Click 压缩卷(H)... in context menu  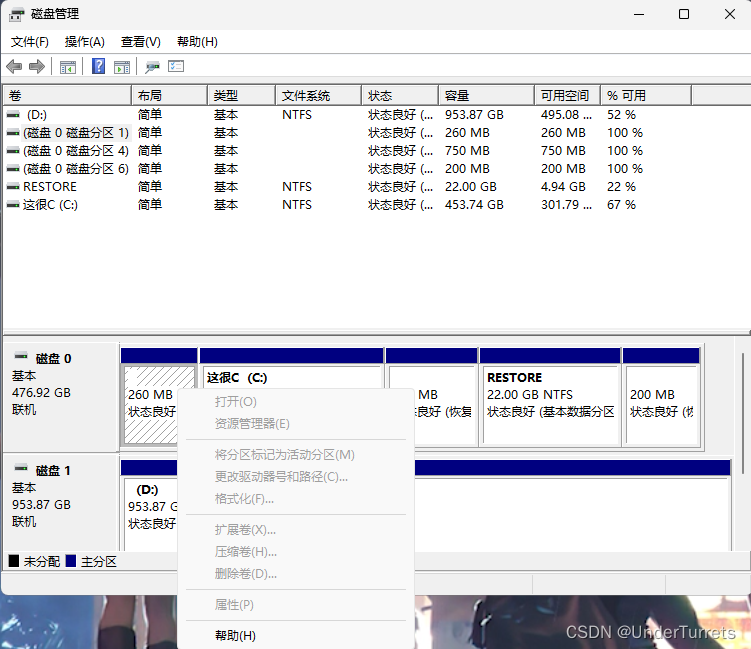(296, 552)
